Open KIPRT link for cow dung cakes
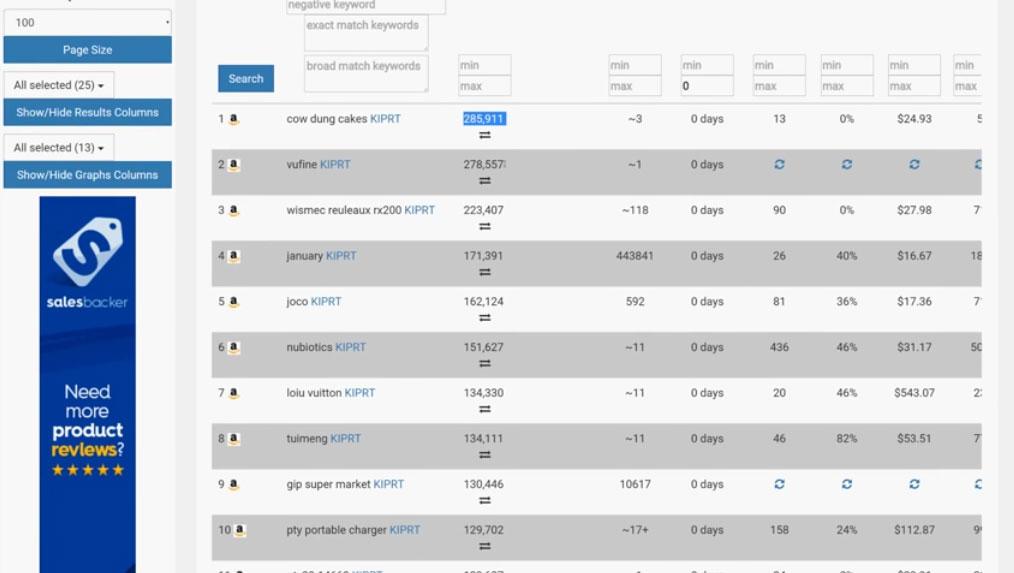This screenshot has height=573, width=1014. [x=385, y=119]
